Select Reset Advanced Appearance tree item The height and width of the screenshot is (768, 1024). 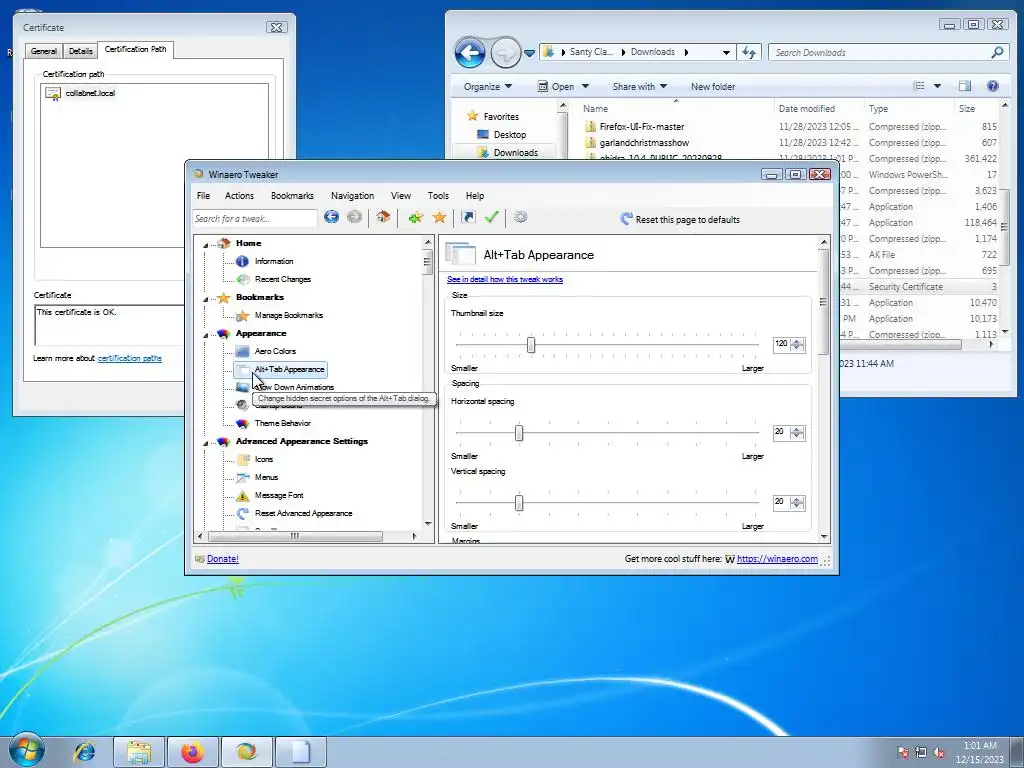tap(304, 513)
